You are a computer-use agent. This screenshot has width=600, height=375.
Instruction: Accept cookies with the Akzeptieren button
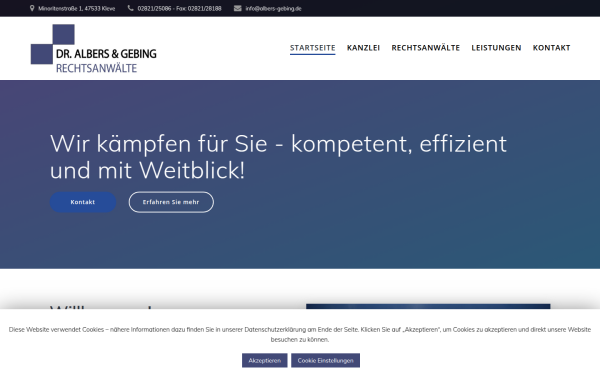264,360
